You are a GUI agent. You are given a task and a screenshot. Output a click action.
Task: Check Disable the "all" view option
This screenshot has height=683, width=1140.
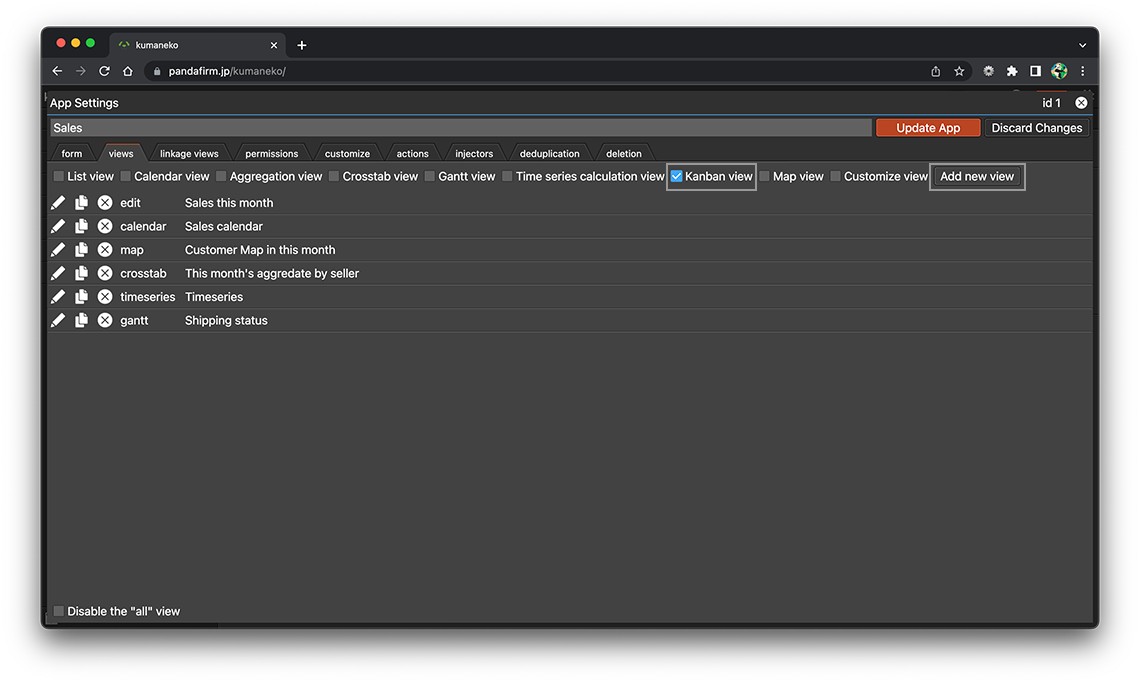tap(59, 611)
